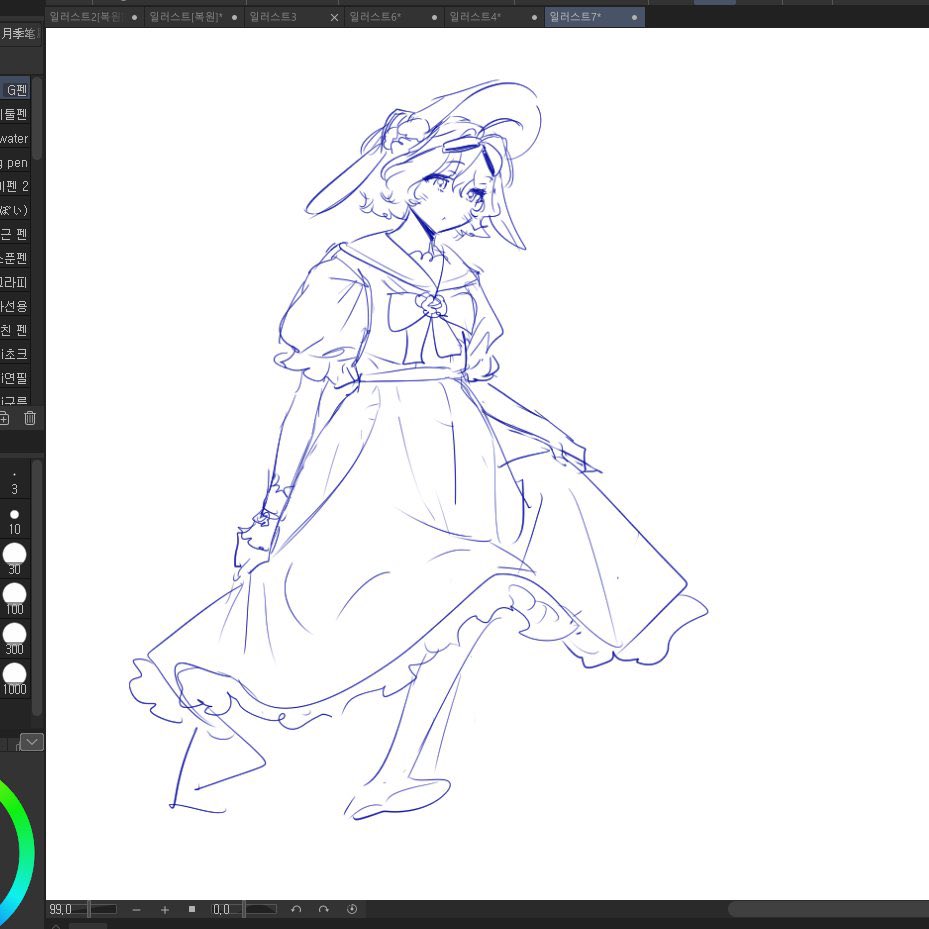Screen dimensions: 929x929
Task: Set brush size preset 300
Action: (14, 639)
